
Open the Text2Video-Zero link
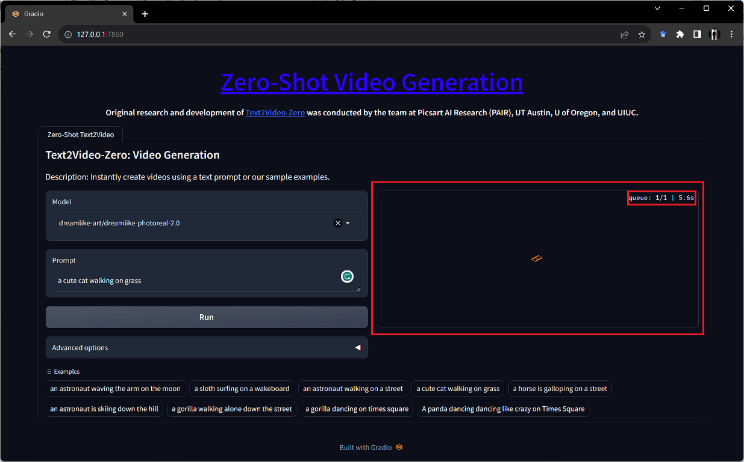274,113
